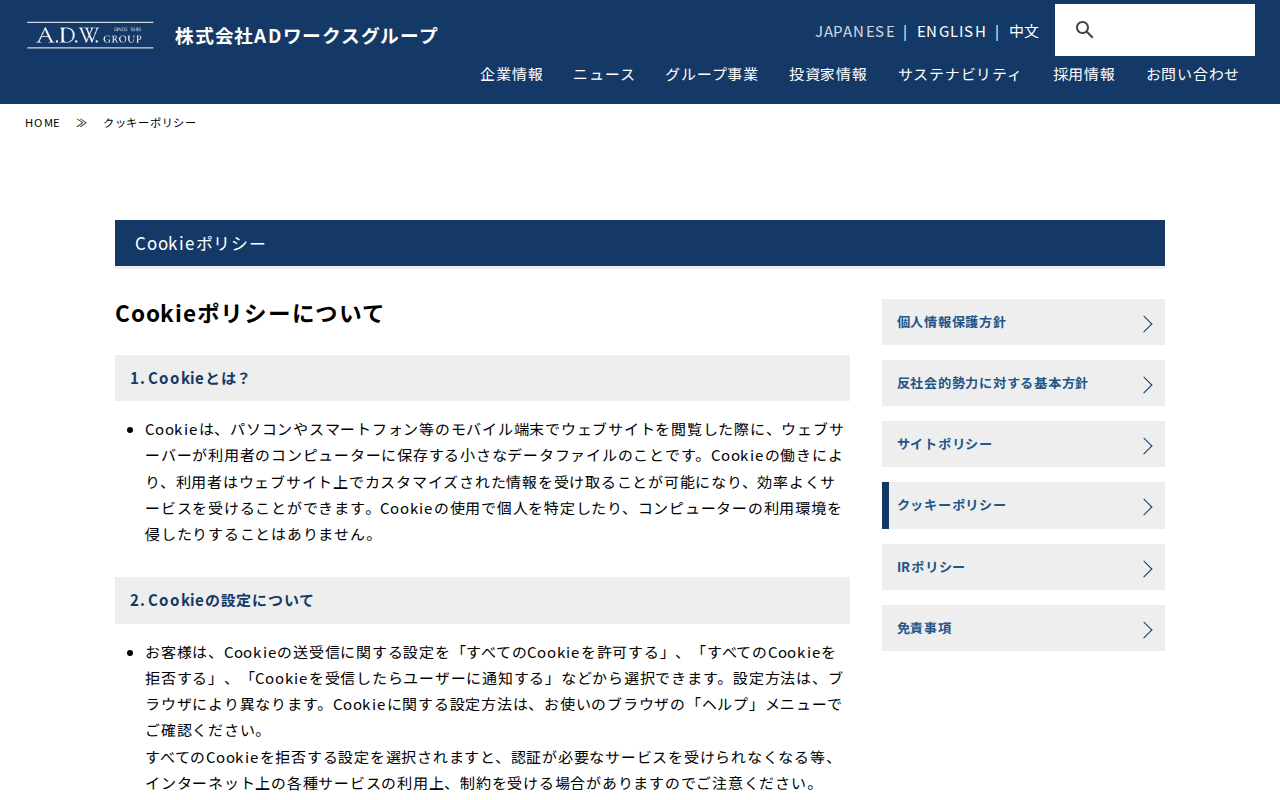Click the Cookieポリシー blue header banner
The width and height of the screenshot is (1280, 800).
point(640,243)
